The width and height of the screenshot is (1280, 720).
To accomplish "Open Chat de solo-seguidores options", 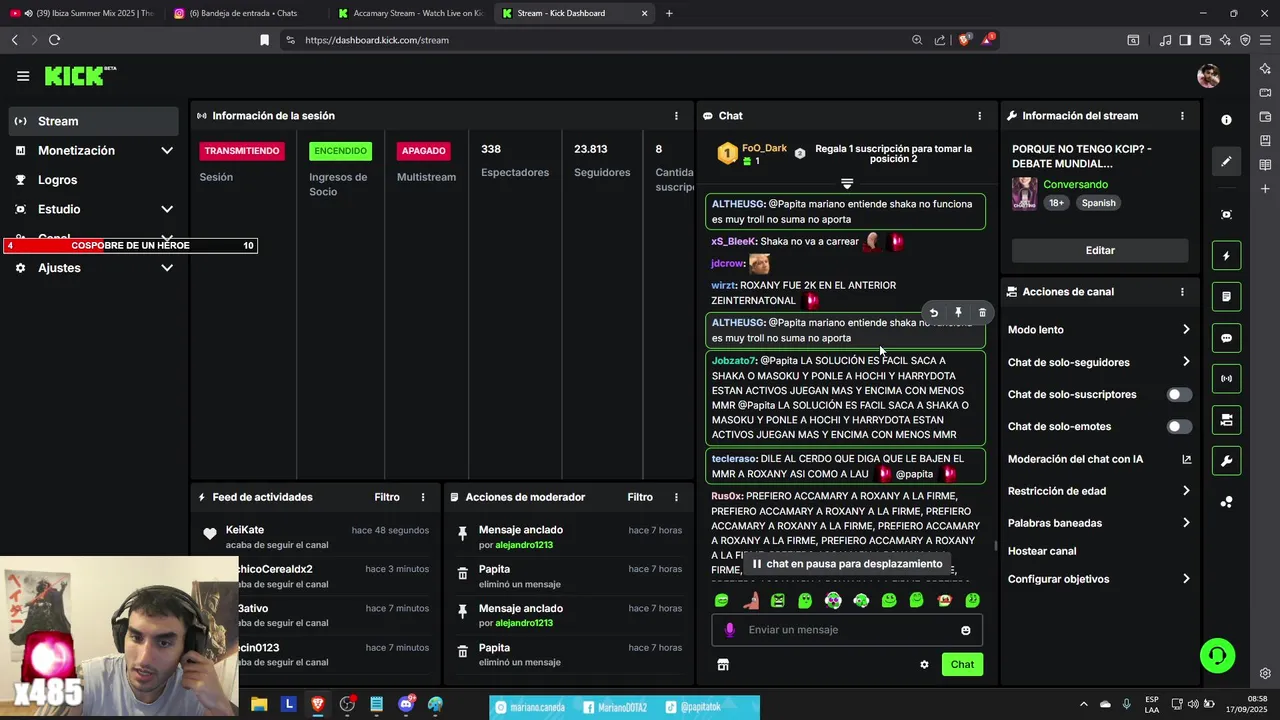I will (1099, 362).
